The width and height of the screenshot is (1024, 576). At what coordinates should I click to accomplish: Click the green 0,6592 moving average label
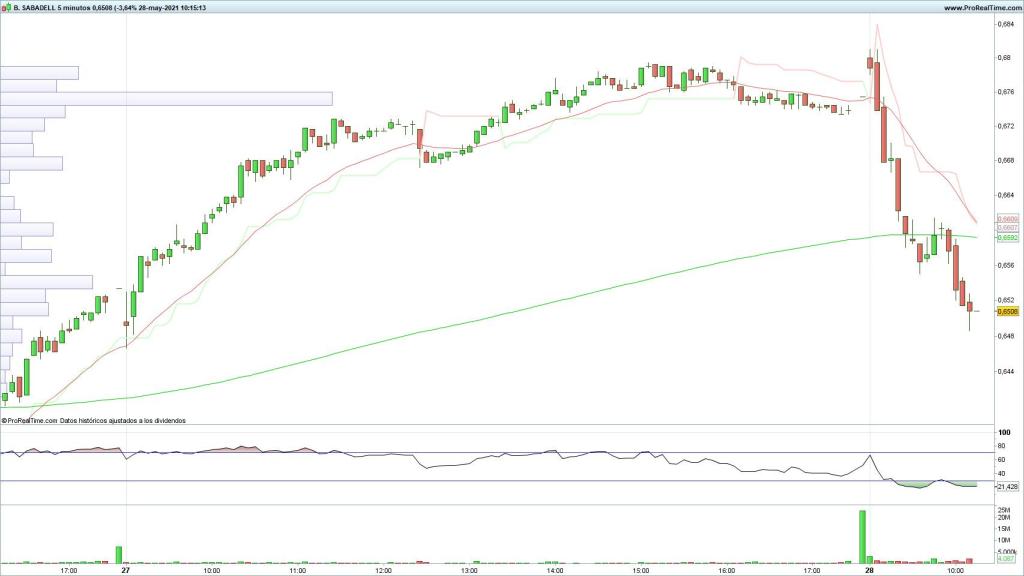pyautogui.click(x=1007, y=238)
